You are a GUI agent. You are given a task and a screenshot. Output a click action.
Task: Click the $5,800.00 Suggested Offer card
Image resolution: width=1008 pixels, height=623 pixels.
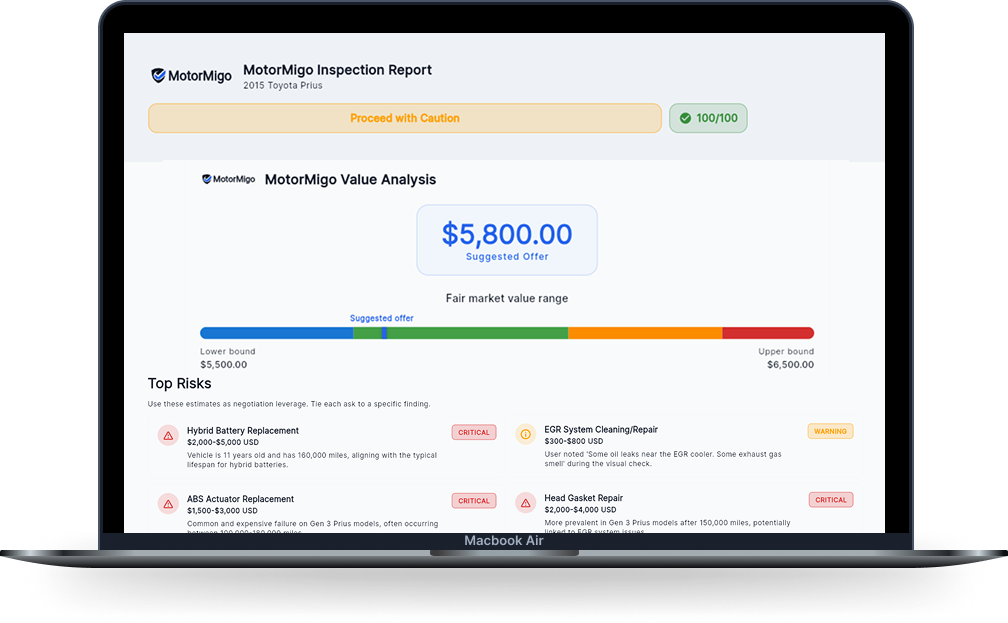507,240
